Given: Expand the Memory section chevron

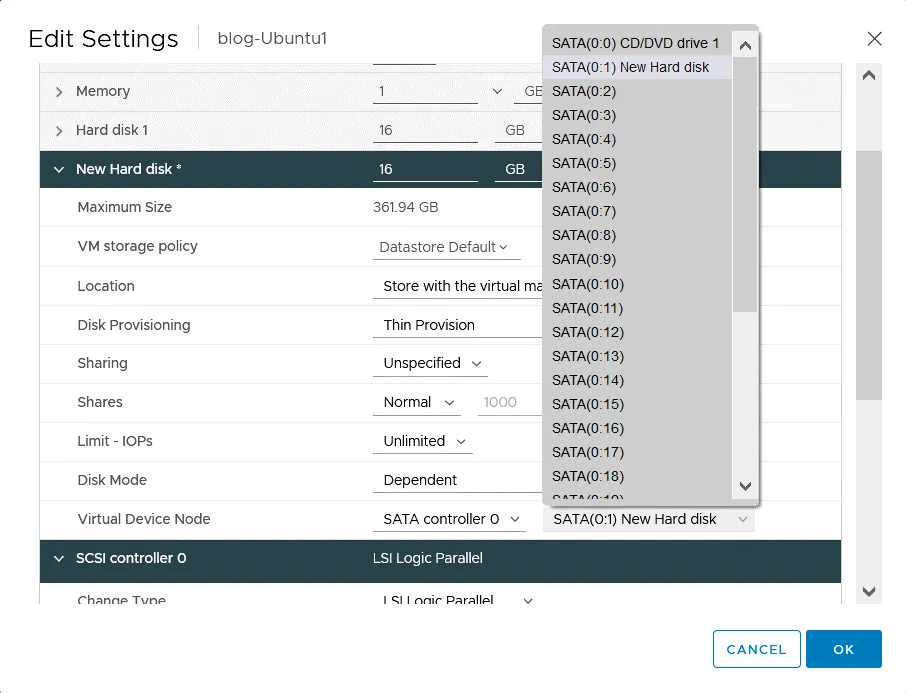Looking at the screenshot, I should (58, 92).
